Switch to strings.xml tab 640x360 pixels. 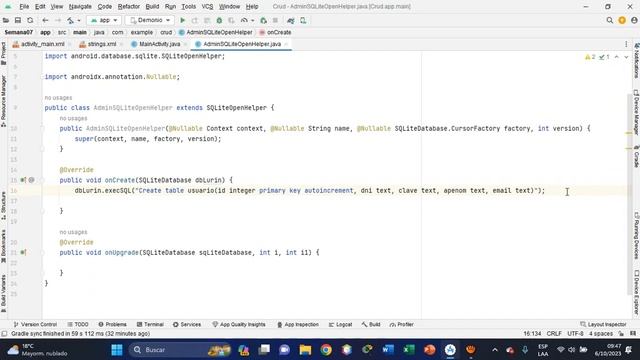coord(102,44)
